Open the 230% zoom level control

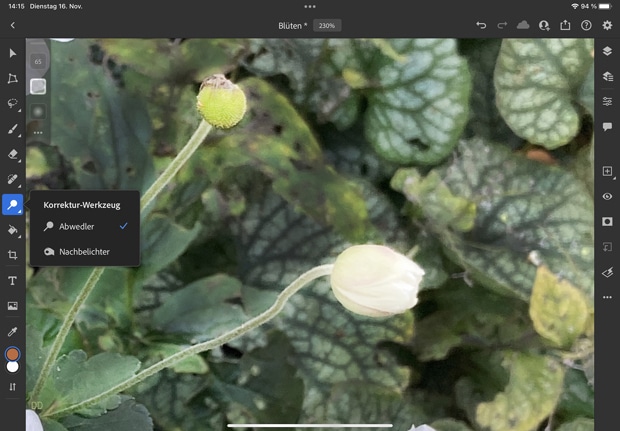tap(327, 25)
